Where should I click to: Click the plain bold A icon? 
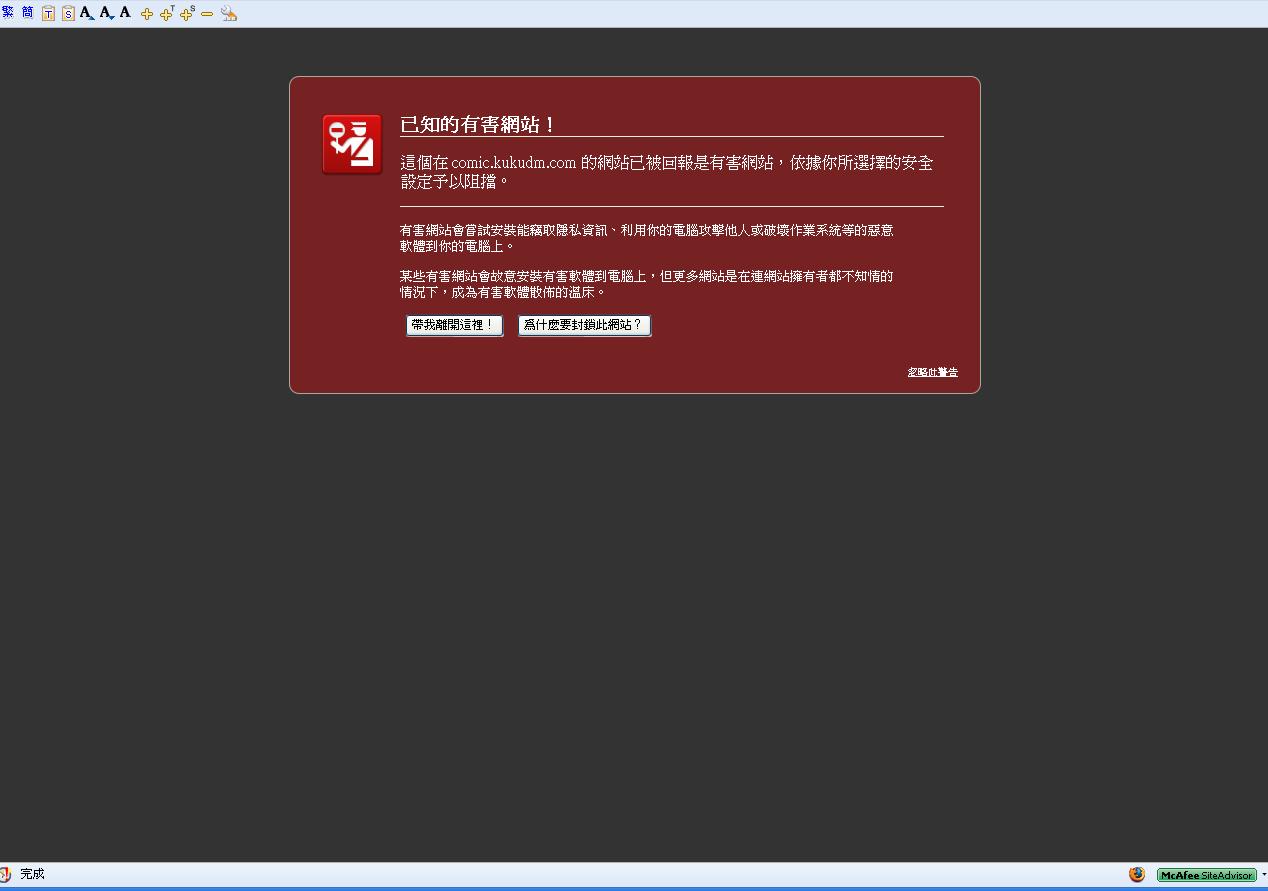tap(125, 13)
